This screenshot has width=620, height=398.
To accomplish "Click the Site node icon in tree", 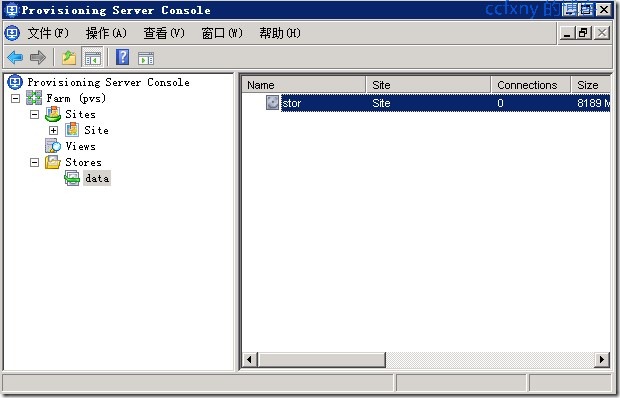I will click(x=72, y=130).
